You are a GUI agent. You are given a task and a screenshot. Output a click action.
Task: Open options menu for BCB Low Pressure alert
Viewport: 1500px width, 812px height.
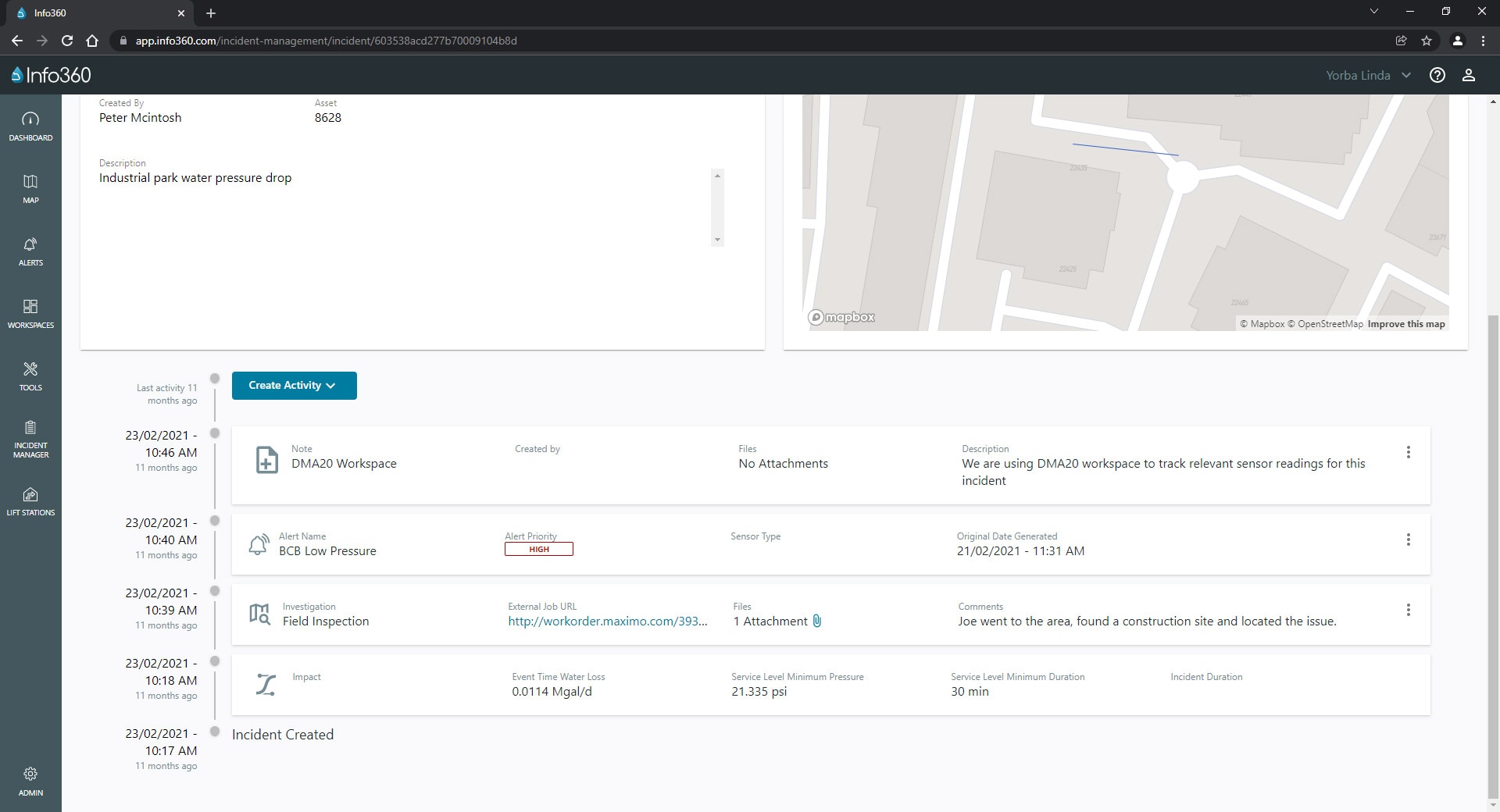[1408, 540]
